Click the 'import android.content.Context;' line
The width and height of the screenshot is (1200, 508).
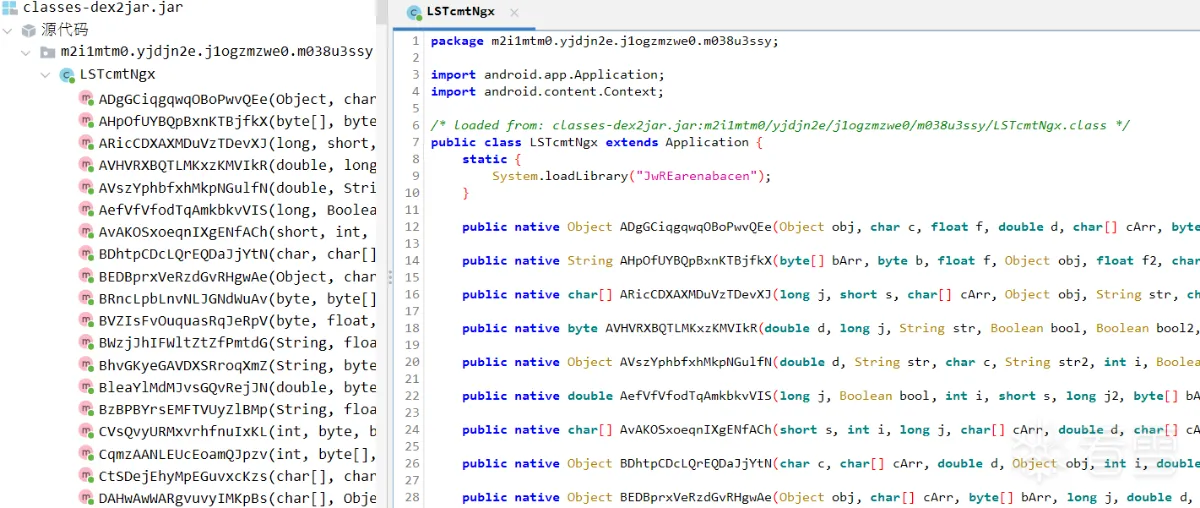(x=547, y=92)
